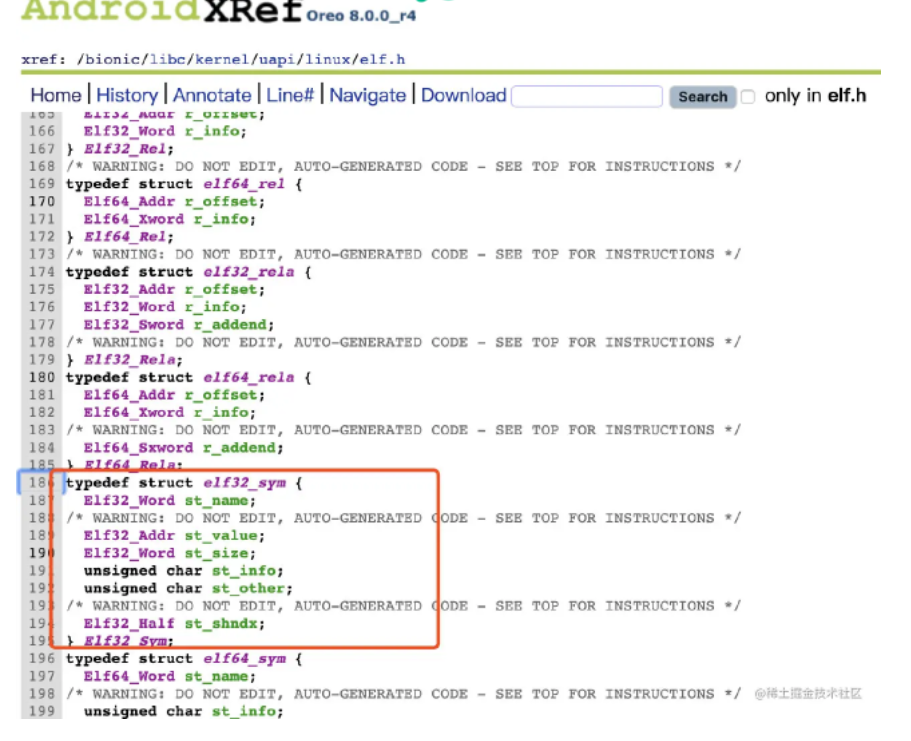
Task: Download the elf.h file
Action: point(463,95)
